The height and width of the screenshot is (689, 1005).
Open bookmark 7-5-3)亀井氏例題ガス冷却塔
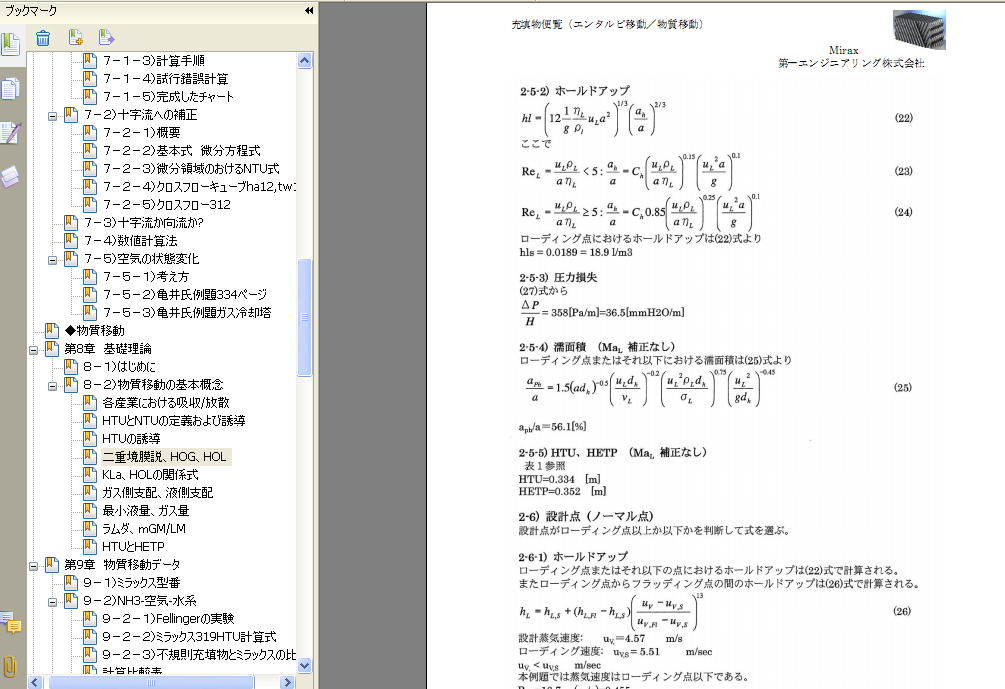[187, 312]
